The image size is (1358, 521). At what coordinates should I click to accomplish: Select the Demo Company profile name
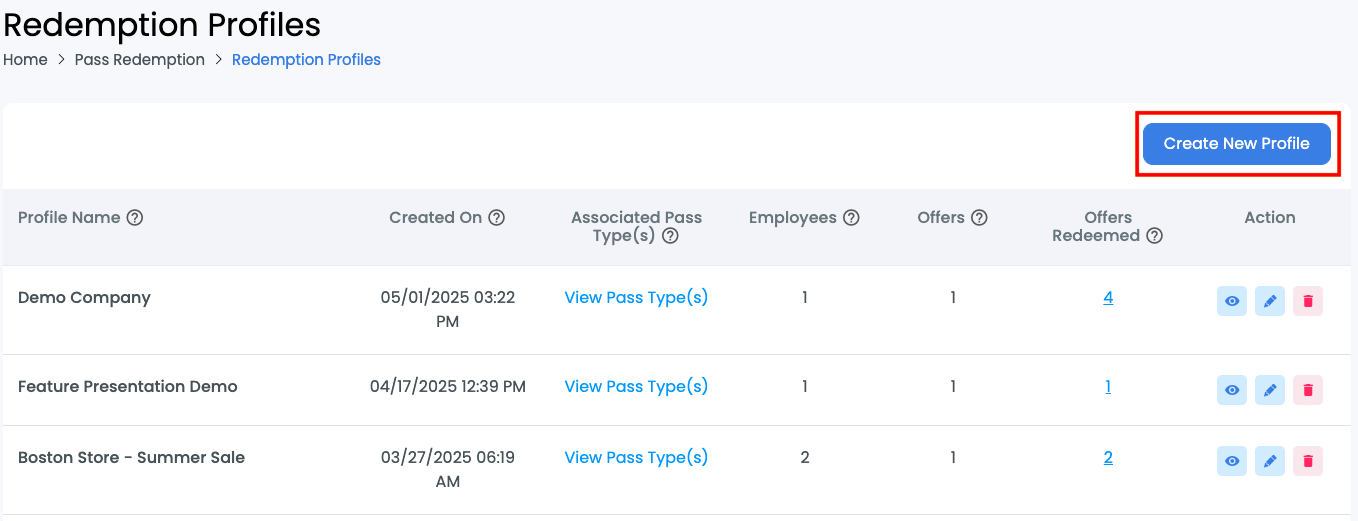coord(84,297)
